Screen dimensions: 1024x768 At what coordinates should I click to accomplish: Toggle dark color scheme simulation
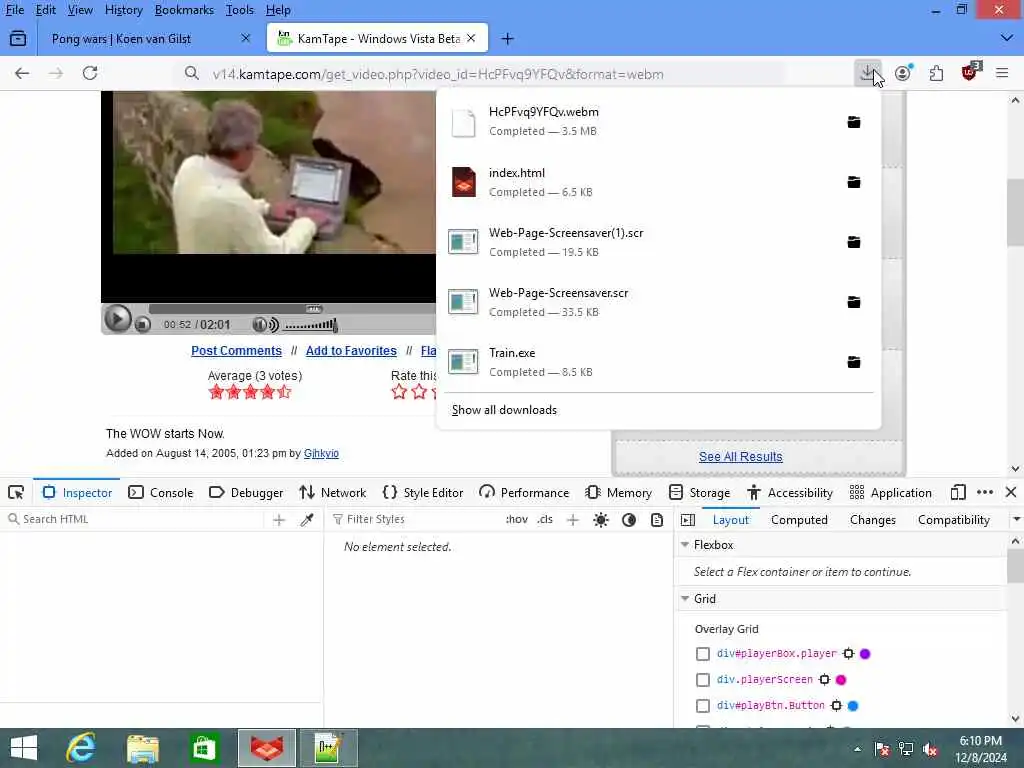coord(629,520)
